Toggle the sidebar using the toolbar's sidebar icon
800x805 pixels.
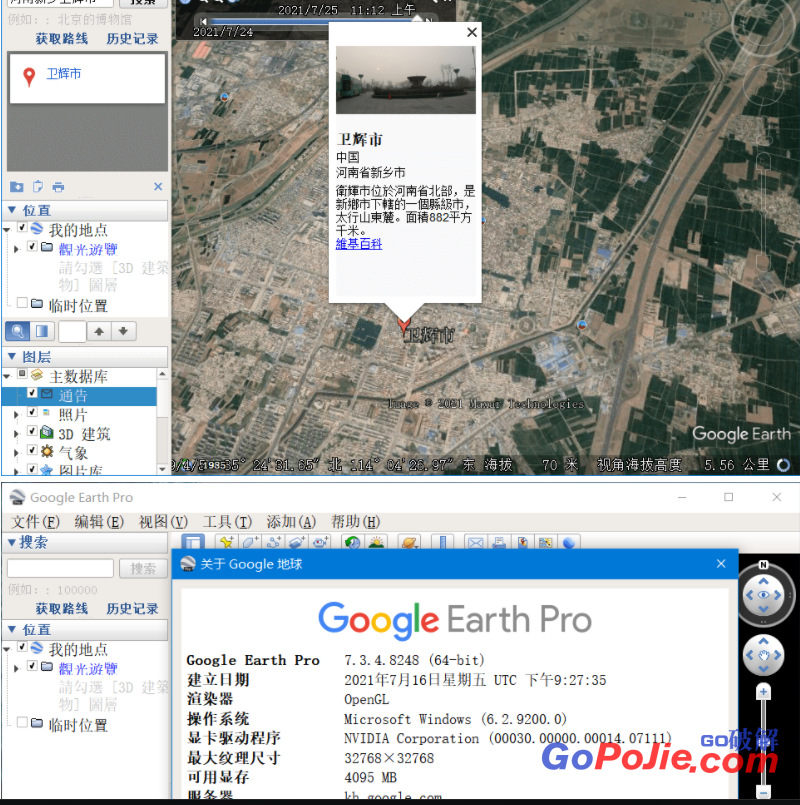(x=193, y=542)
